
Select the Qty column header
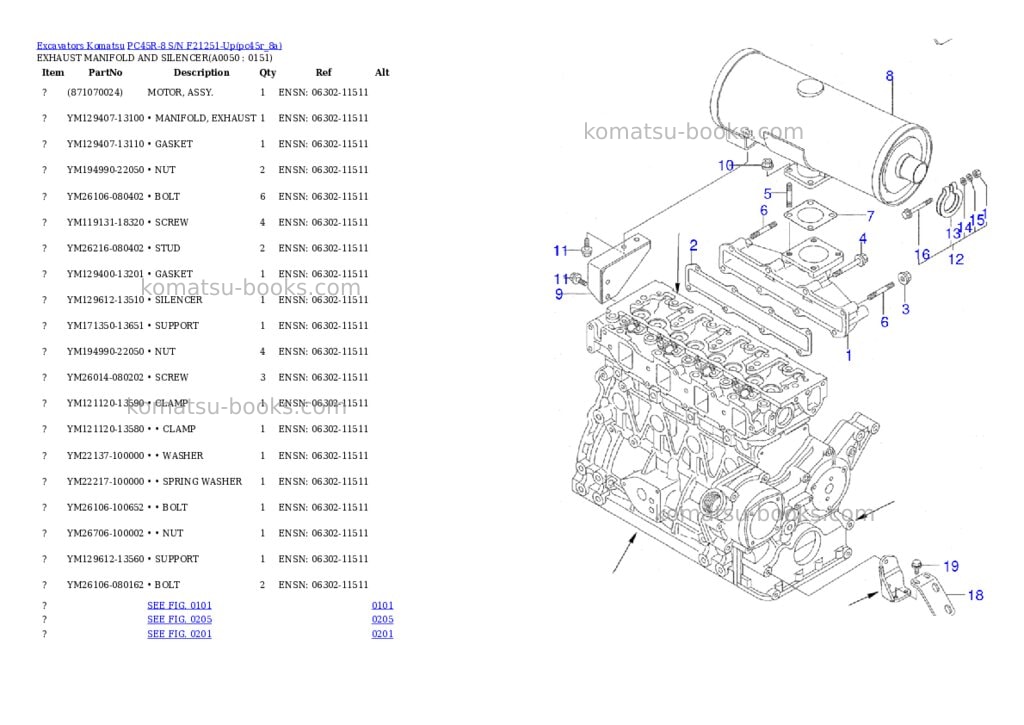[x=268, y=72]
